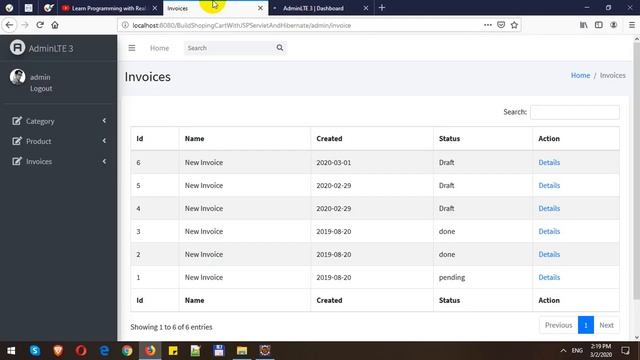Open Details for invoice 3
The image size is (640, 360).
click(x=549, y=231)
